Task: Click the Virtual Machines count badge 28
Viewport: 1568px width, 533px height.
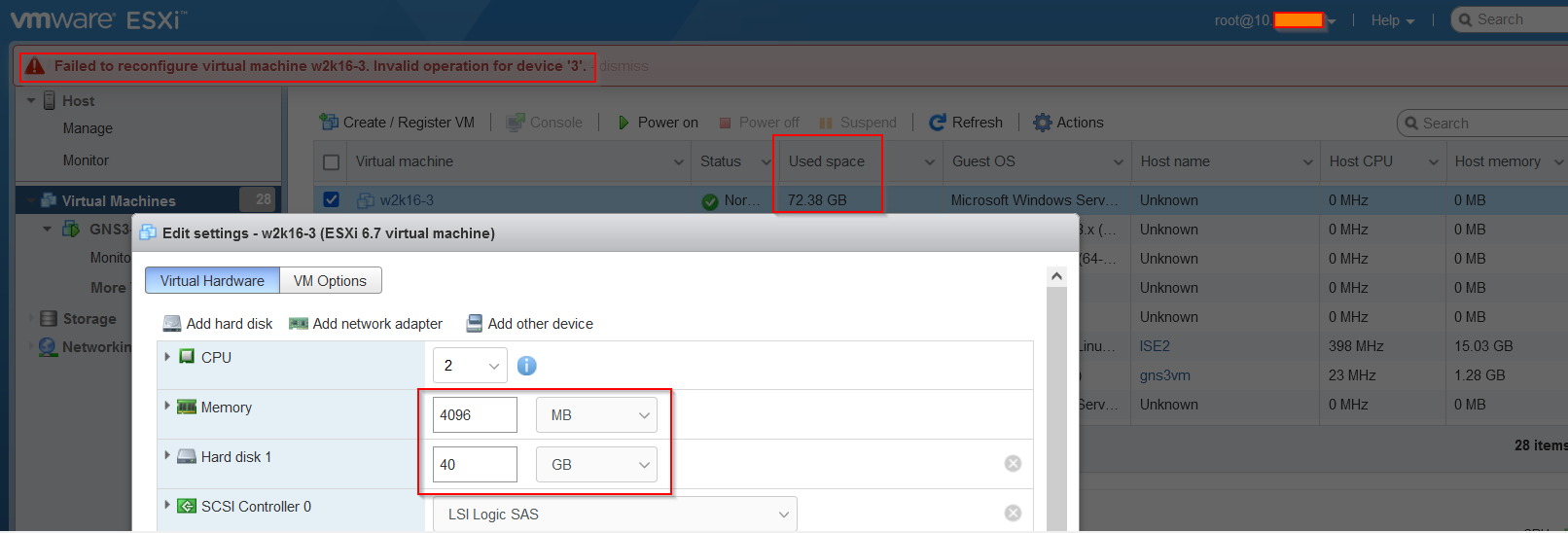Action: (x=259, y=199)
